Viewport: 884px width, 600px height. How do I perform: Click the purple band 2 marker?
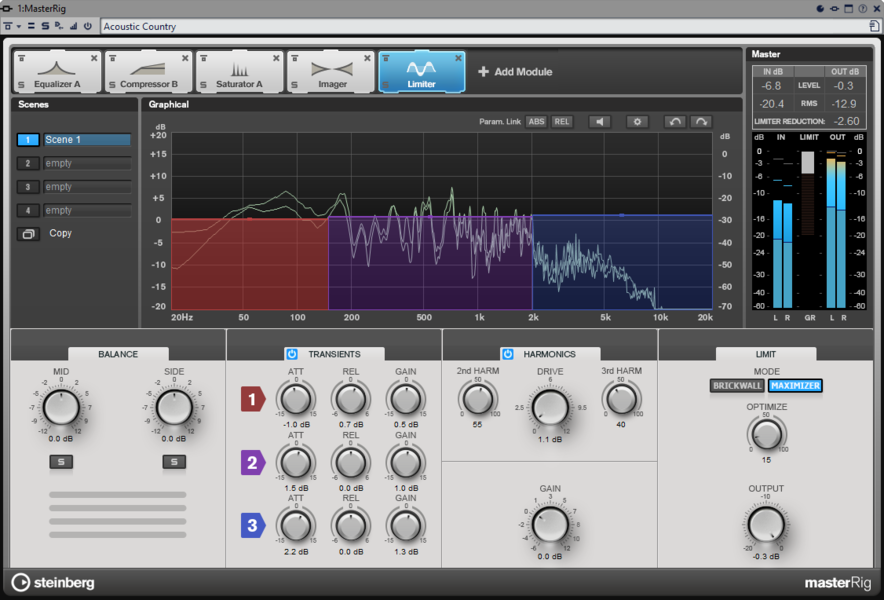pos(253,462)
